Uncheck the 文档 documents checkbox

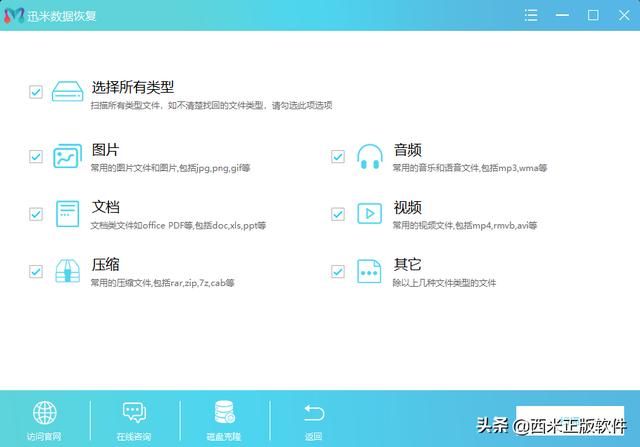(36, 214)
